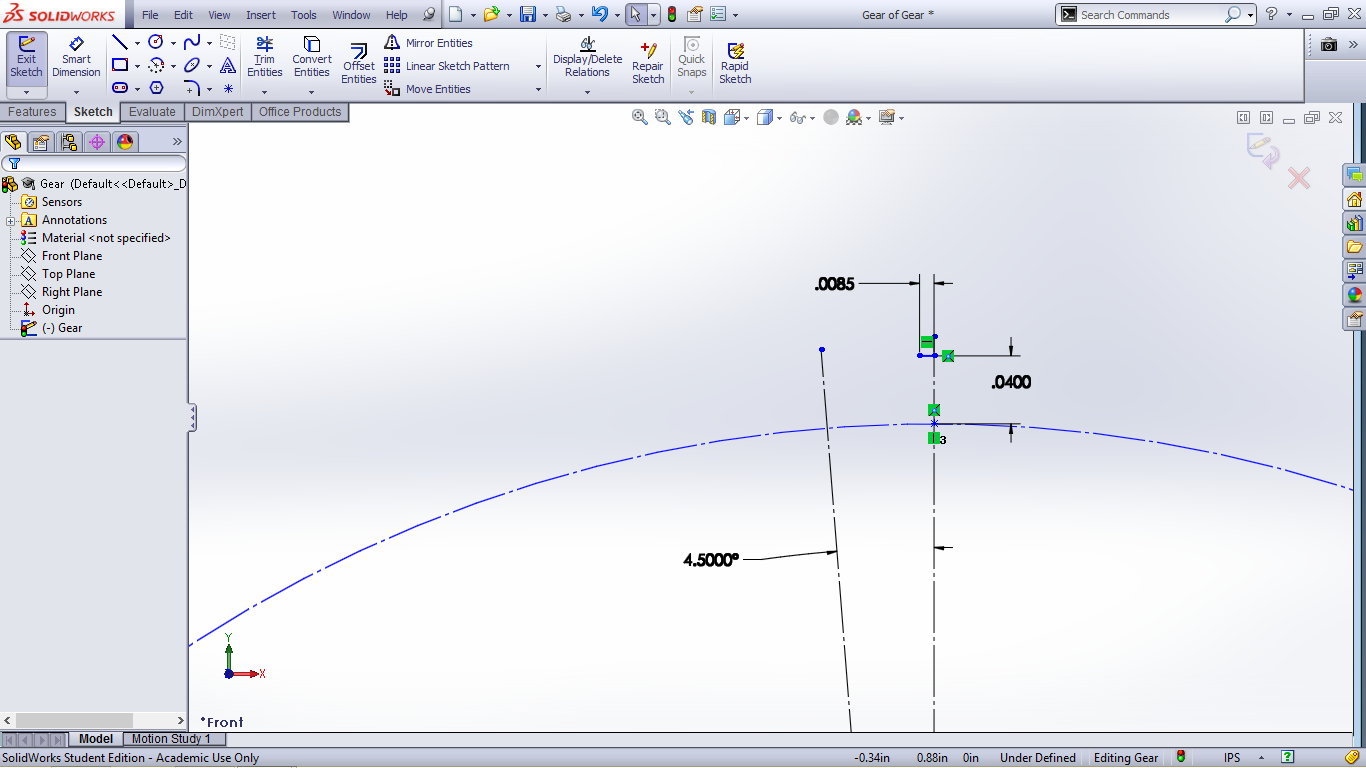Click the Motion Study 1 tab
This screenshot has height=768, width=1366.
tap(171, 739)
